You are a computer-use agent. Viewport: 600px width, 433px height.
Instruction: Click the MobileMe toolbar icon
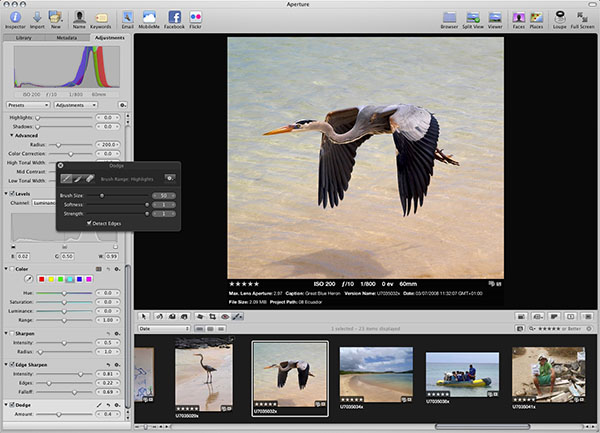coord(150,16)
